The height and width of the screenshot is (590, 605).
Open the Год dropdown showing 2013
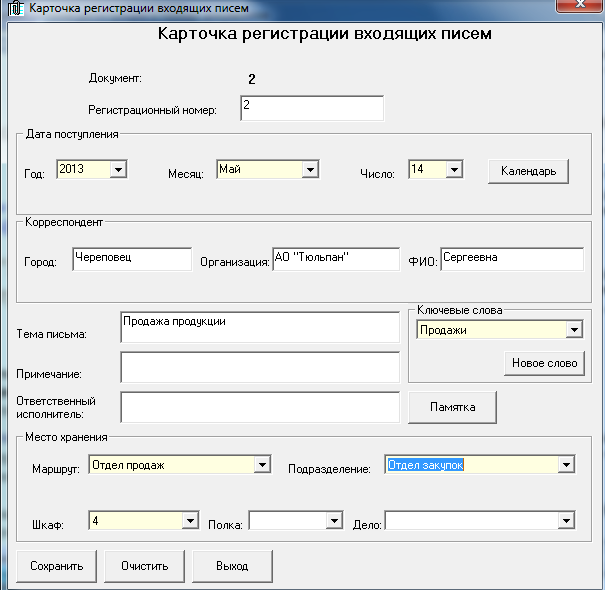point(118,169)
